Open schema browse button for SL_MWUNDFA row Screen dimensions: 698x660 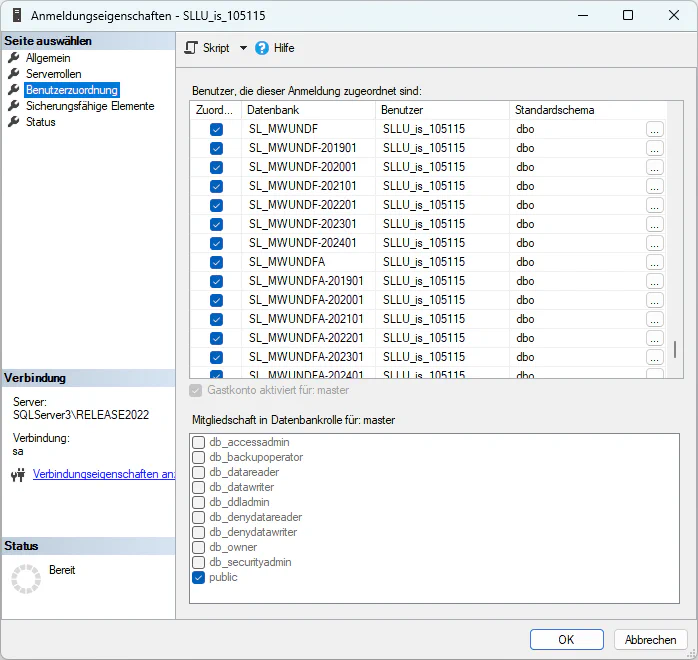pos(654,262)
